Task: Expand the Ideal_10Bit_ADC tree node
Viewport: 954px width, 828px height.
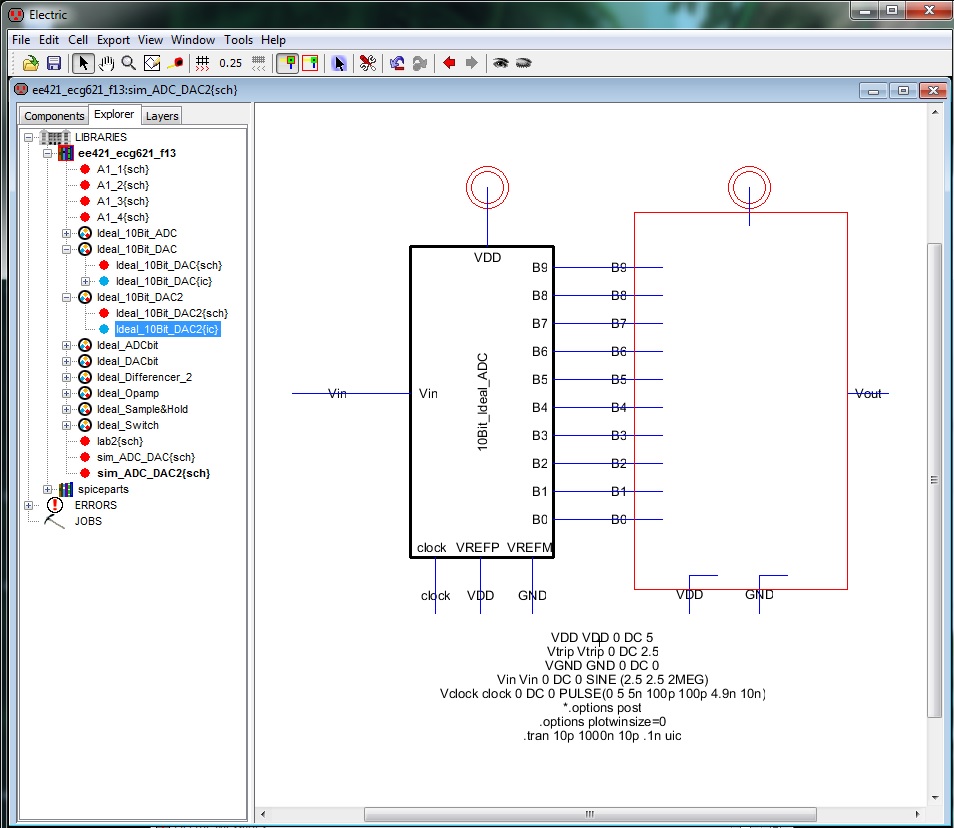Action: click(67, 233)
